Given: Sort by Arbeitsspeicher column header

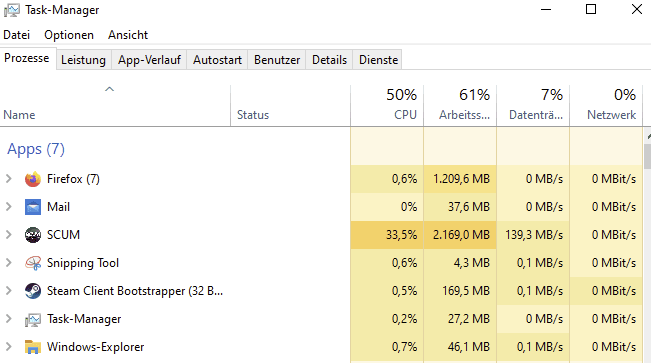Looking at the screenshot, I should (460, 105).
